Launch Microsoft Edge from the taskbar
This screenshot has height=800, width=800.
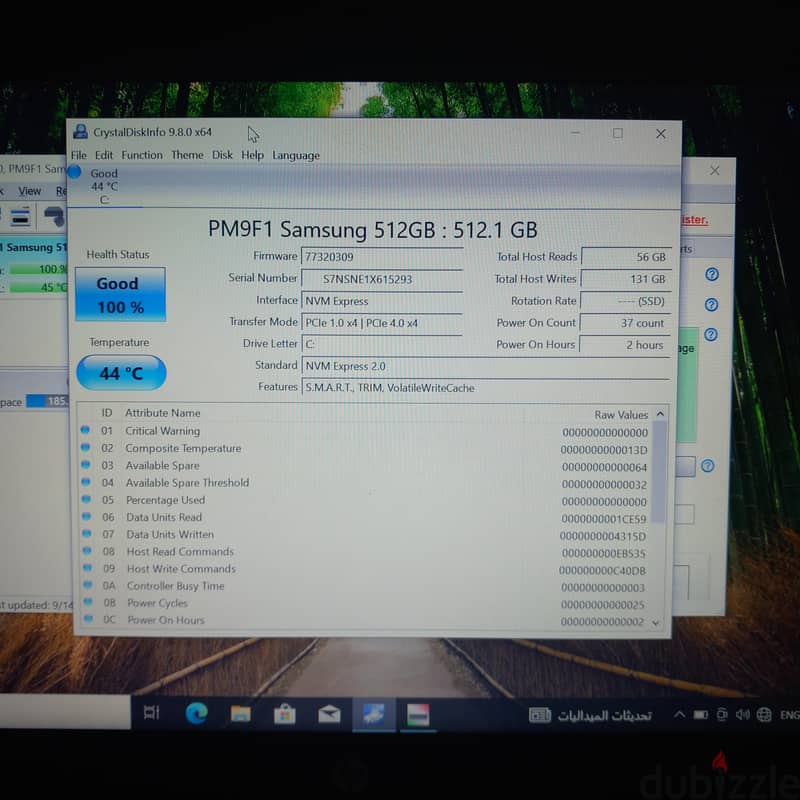coord(196,713)
